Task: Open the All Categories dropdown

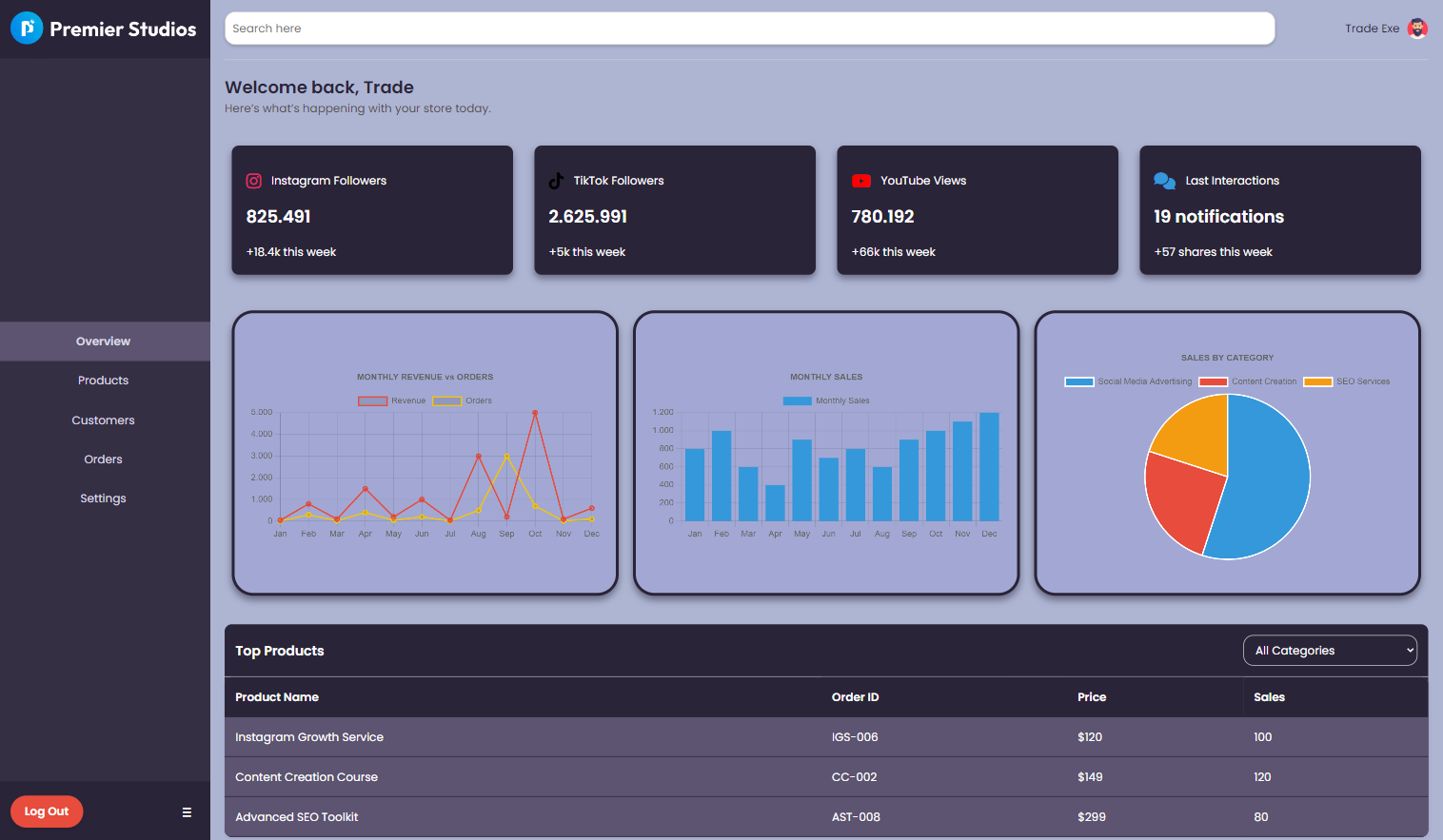Action: [x=1330, y=650]
